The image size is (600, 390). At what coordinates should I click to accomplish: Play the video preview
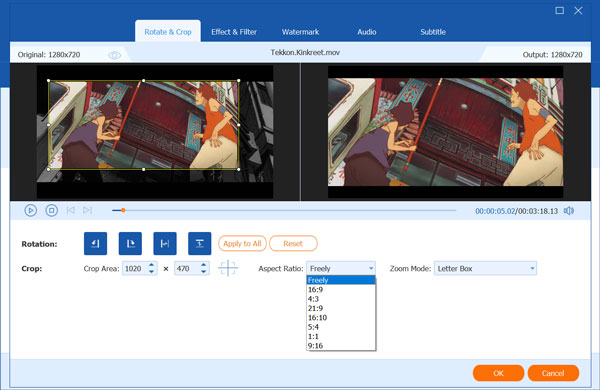(x=31, y=211)
